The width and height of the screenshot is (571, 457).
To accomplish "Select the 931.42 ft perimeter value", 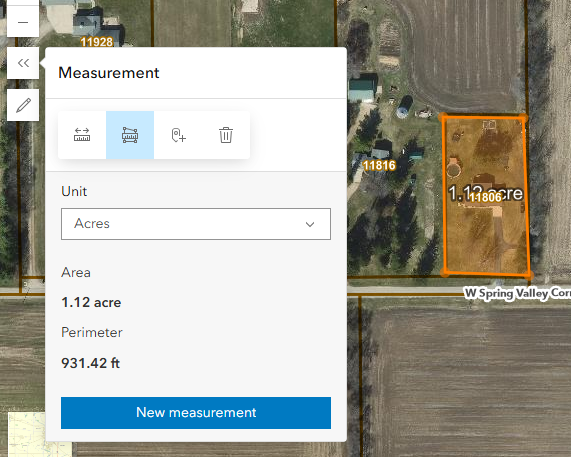I will 90,363.
